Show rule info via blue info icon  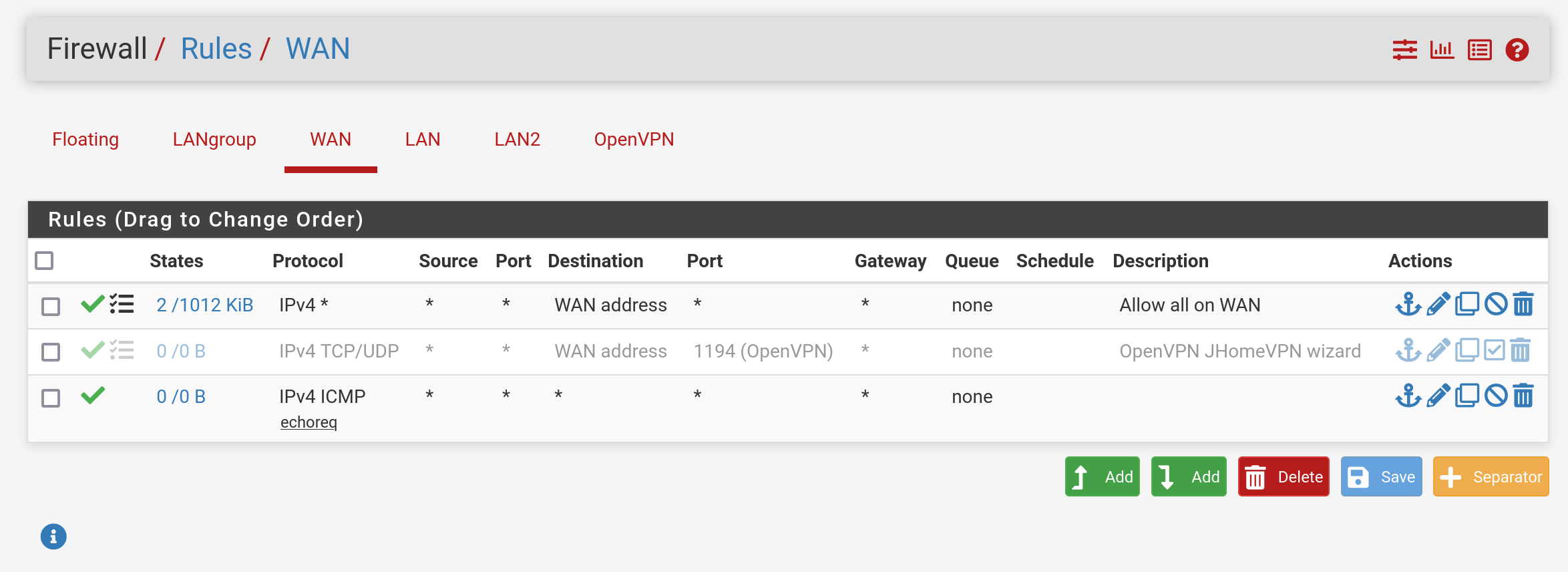tap(53, 537)
